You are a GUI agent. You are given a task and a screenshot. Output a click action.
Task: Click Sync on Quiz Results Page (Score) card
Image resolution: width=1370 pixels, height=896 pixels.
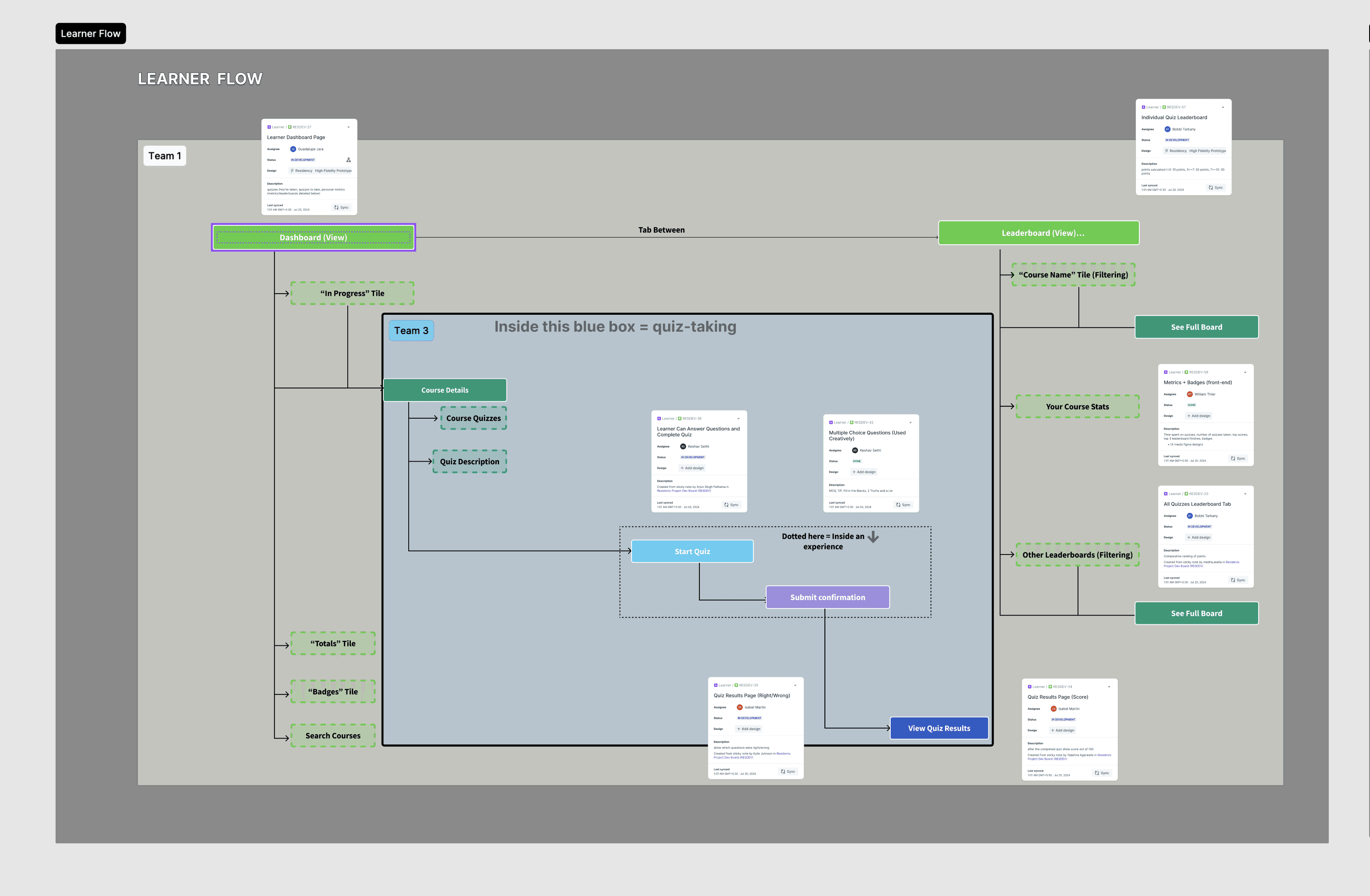click(1102, 773)
